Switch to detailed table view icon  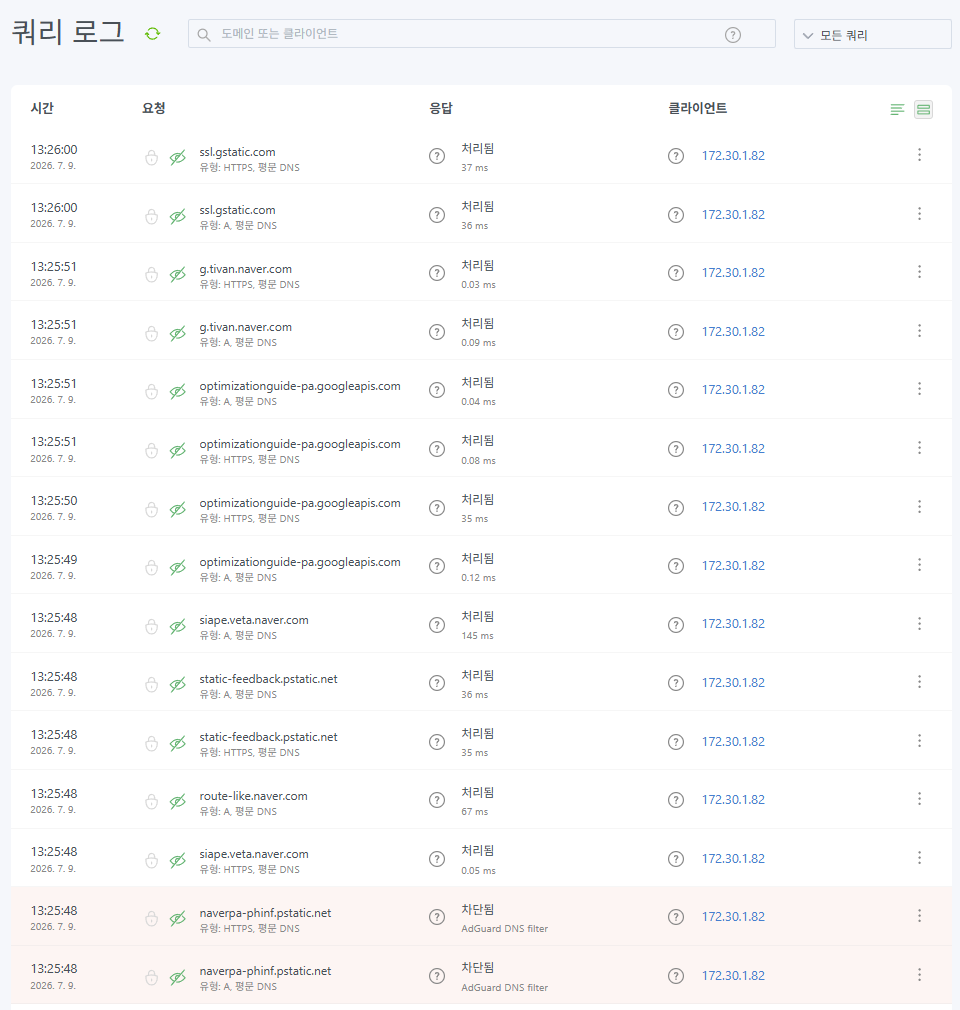(x=923, y=110)
